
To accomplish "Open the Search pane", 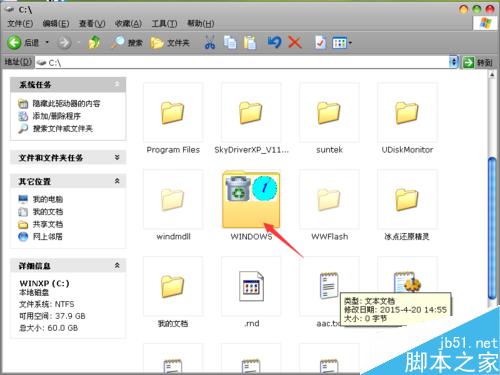I will tap(127, 43).
